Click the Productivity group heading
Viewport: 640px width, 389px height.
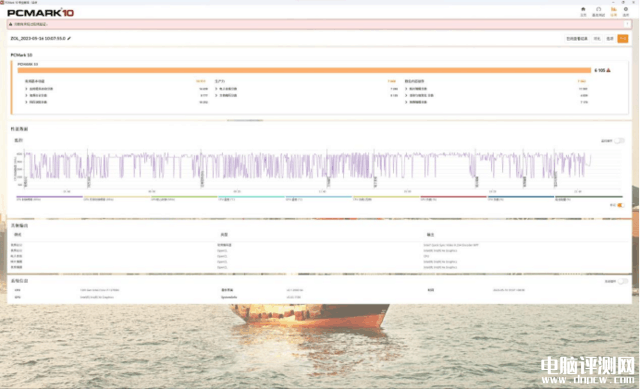[220, 81]
